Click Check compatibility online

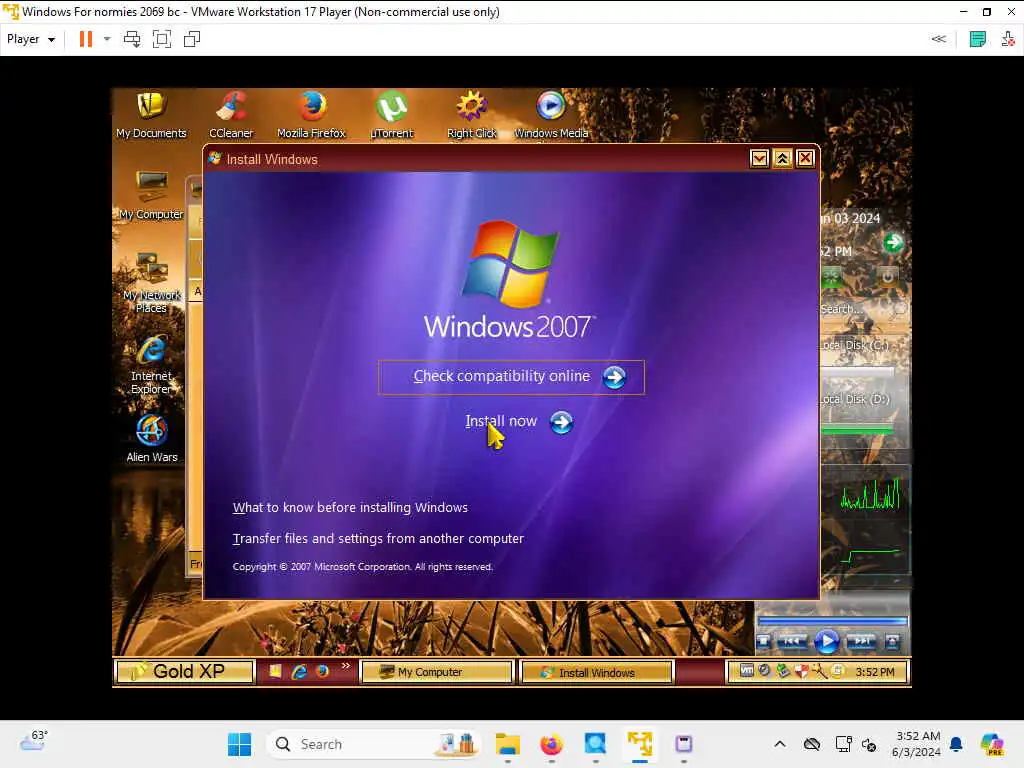pyautogui.click(x=501, y=376)
